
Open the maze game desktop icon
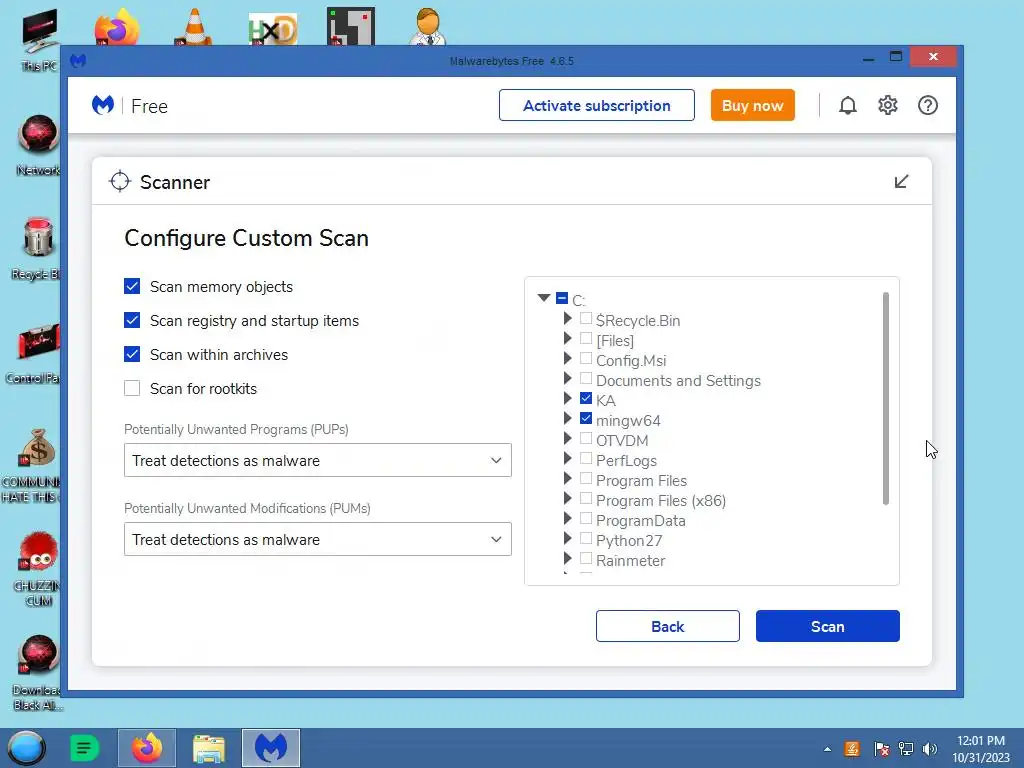(x=351, y=26)
